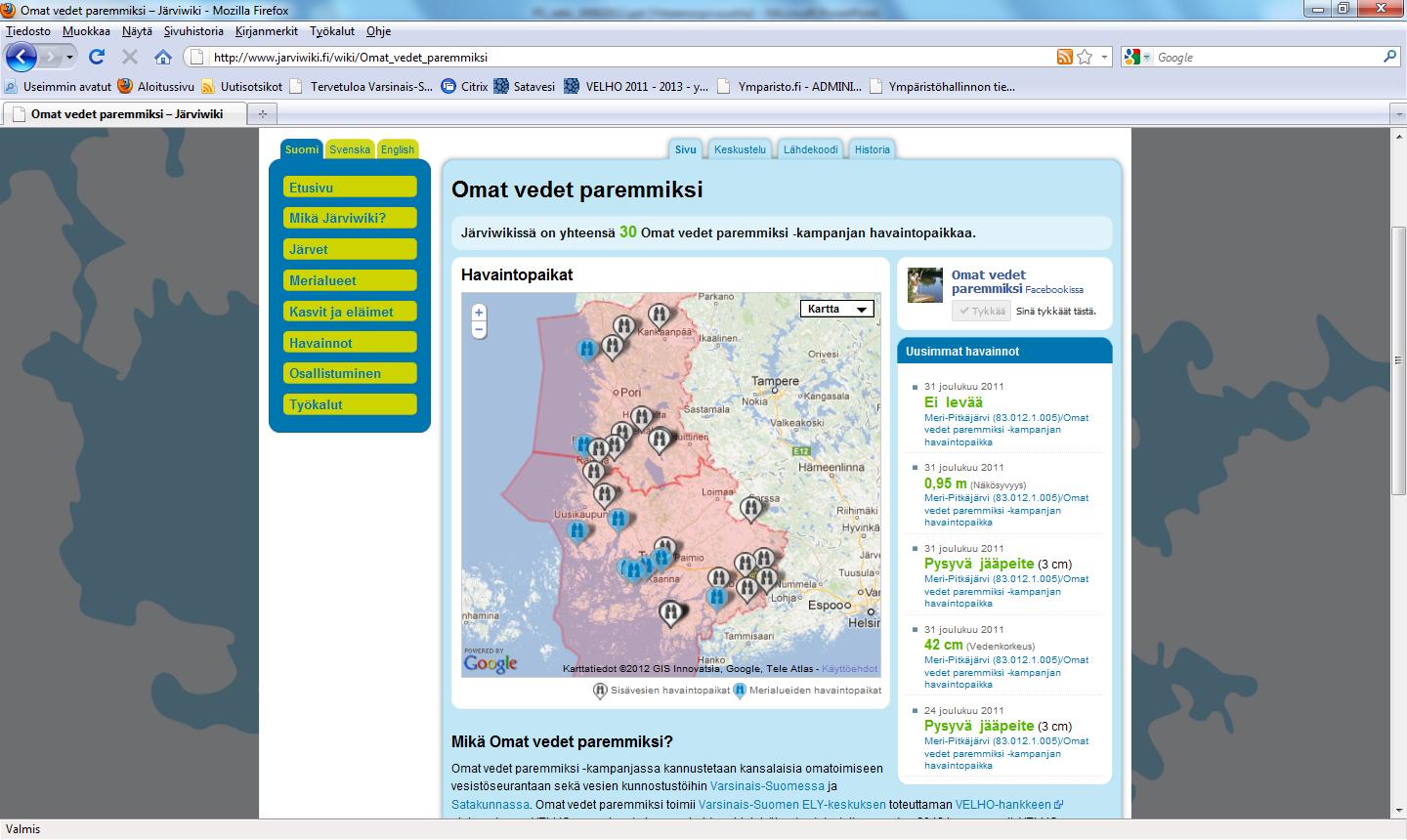
Task: Click the grey marker near Forssa
Action: [x=751, y=507]
